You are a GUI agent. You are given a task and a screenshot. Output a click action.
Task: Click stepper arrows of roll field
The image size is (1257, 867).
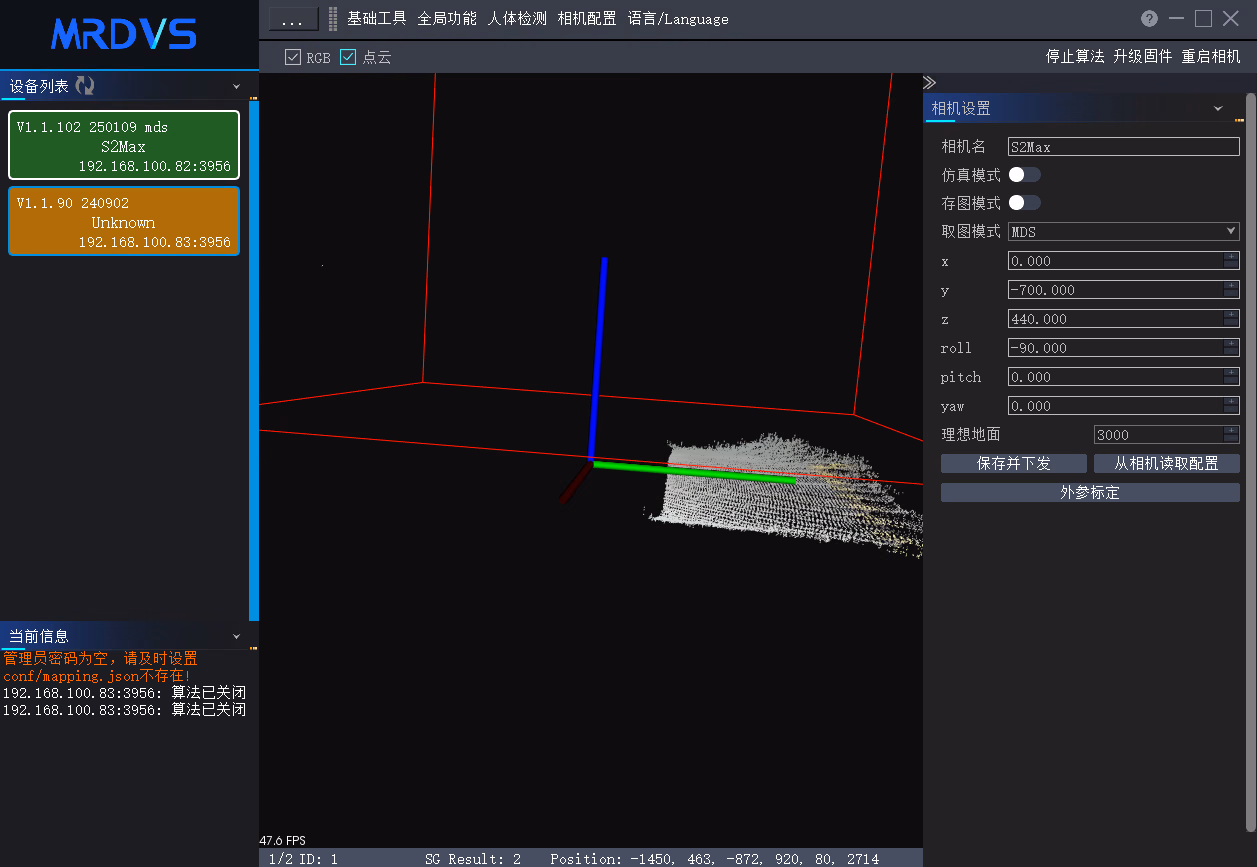pyautogui.click(x=1231, y=347)
